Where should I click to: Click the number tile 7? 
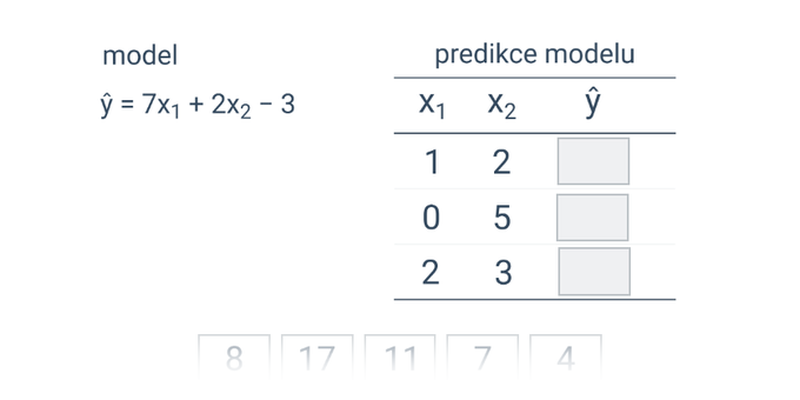point(482,357)
